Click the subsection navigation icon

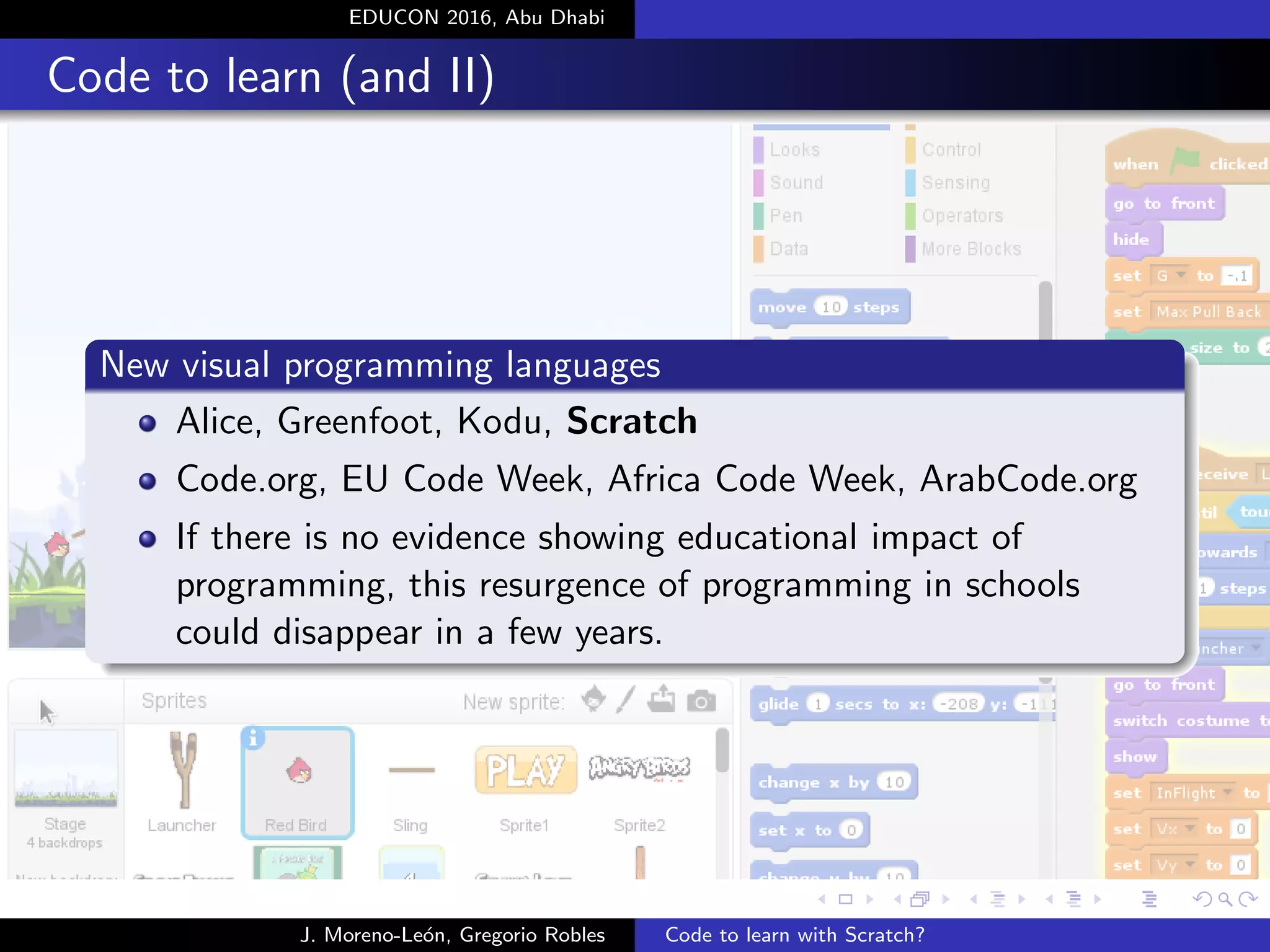[x=997, y=899]
